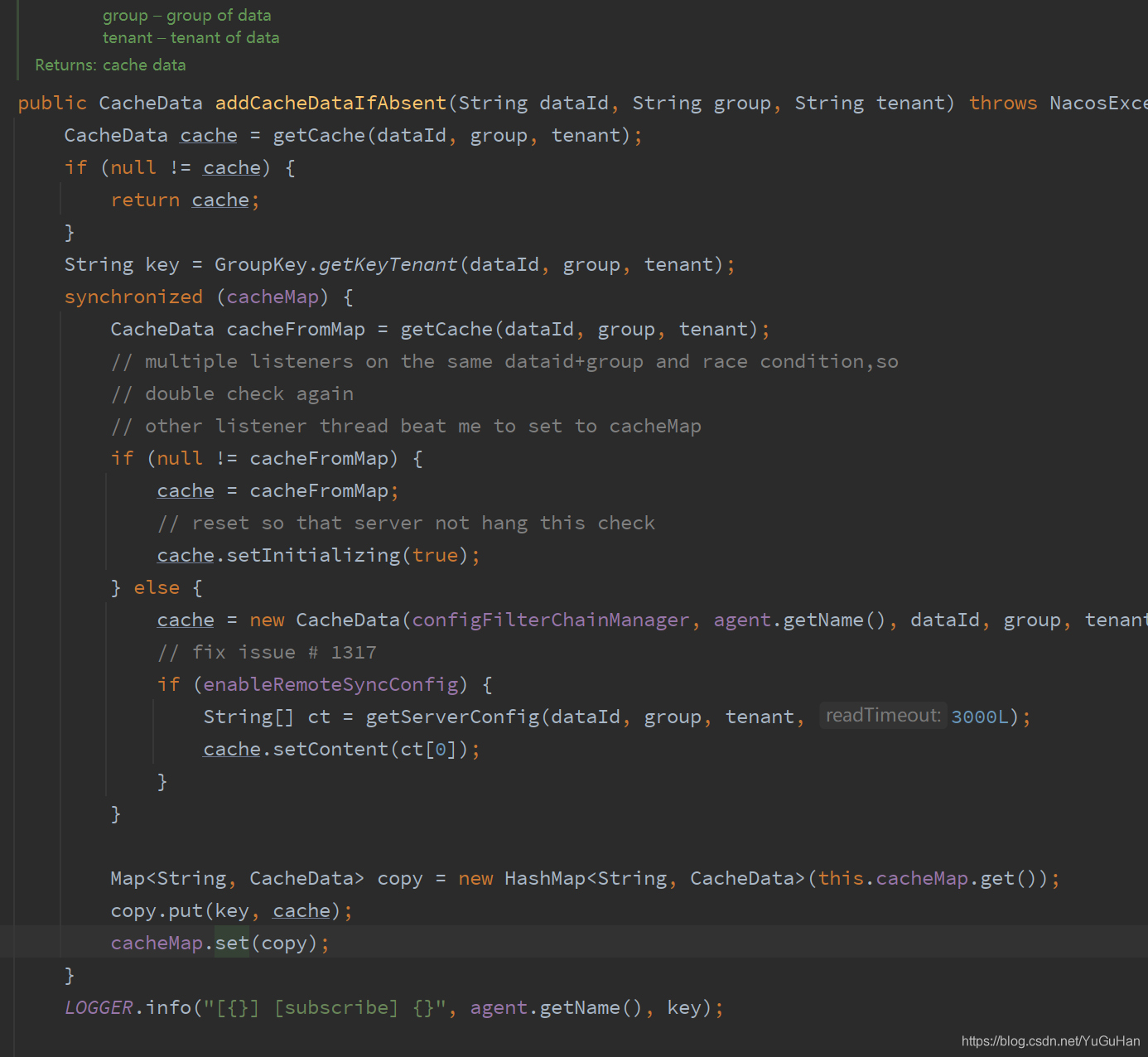
Task: Click the LOGGER constant
Action: coord(99,1007)
